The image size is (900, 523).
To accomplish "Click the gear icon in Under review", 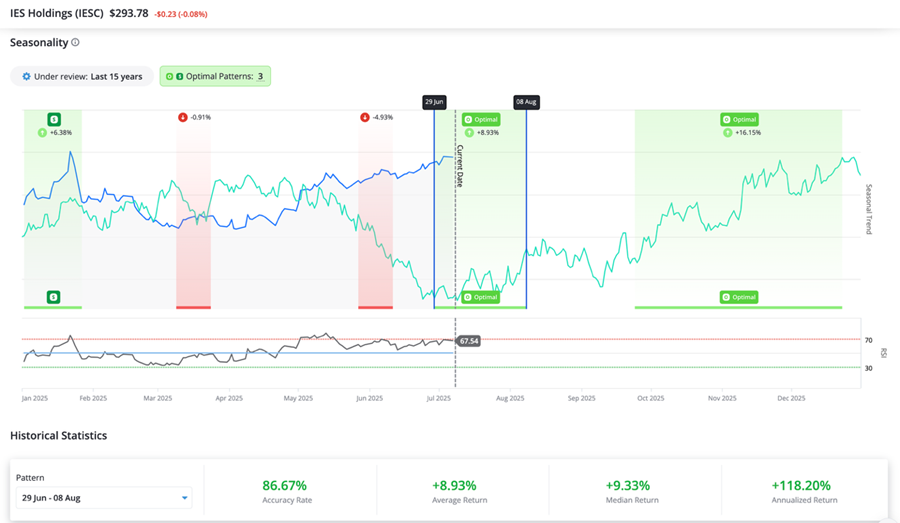I will coord(26,76).
